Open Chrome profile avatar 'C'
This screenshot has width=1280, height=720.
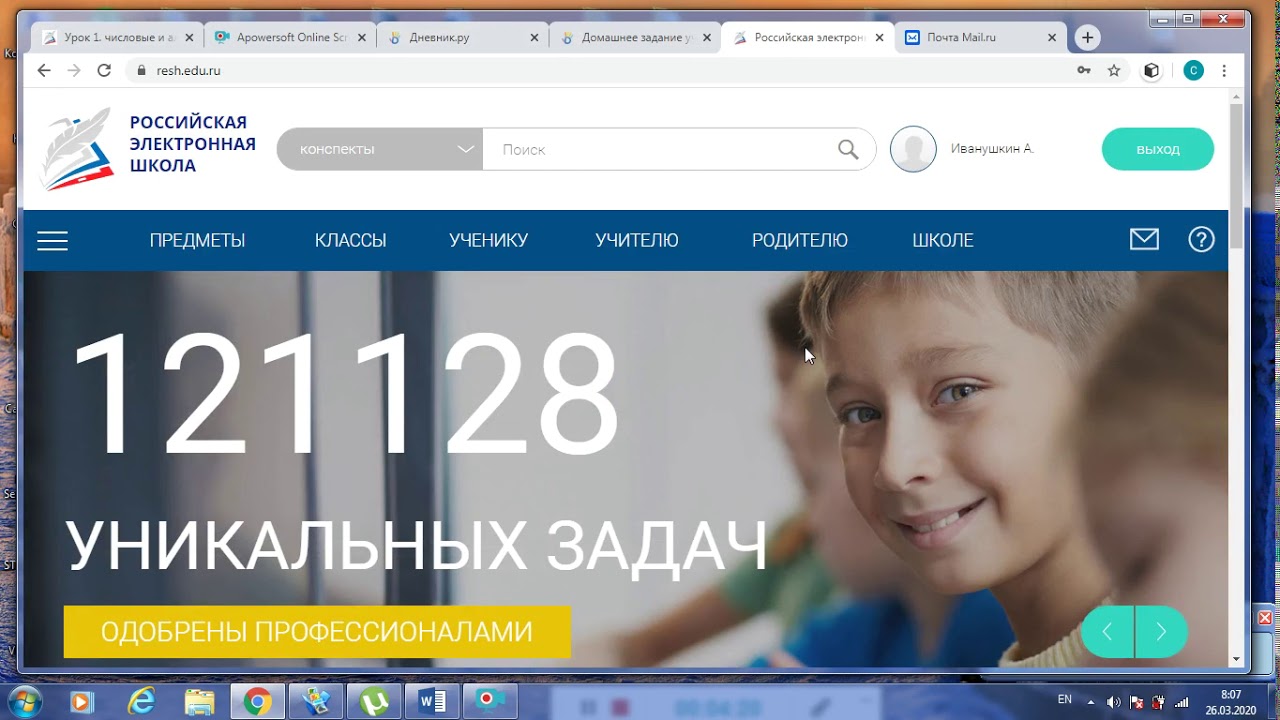(x=1193, y=70)
